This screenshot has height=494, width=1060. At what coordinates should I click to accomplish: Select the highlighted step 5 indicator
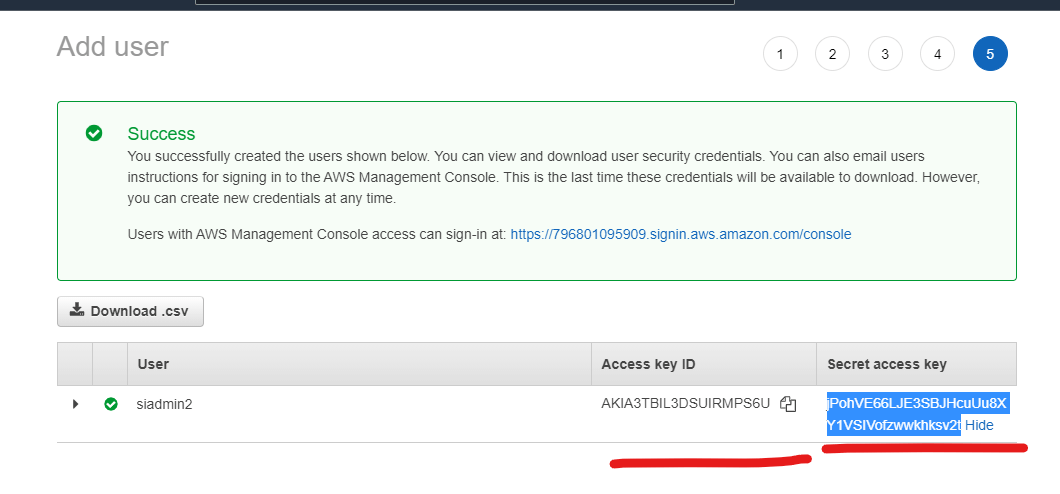(x=990, y=54)
